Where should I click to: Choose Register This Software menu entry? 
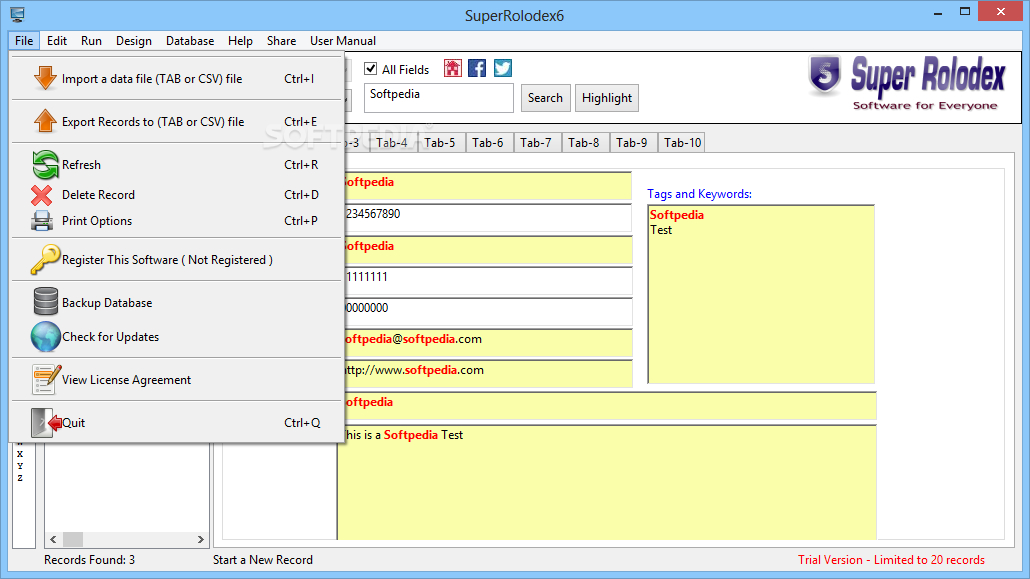click(177, 260)
